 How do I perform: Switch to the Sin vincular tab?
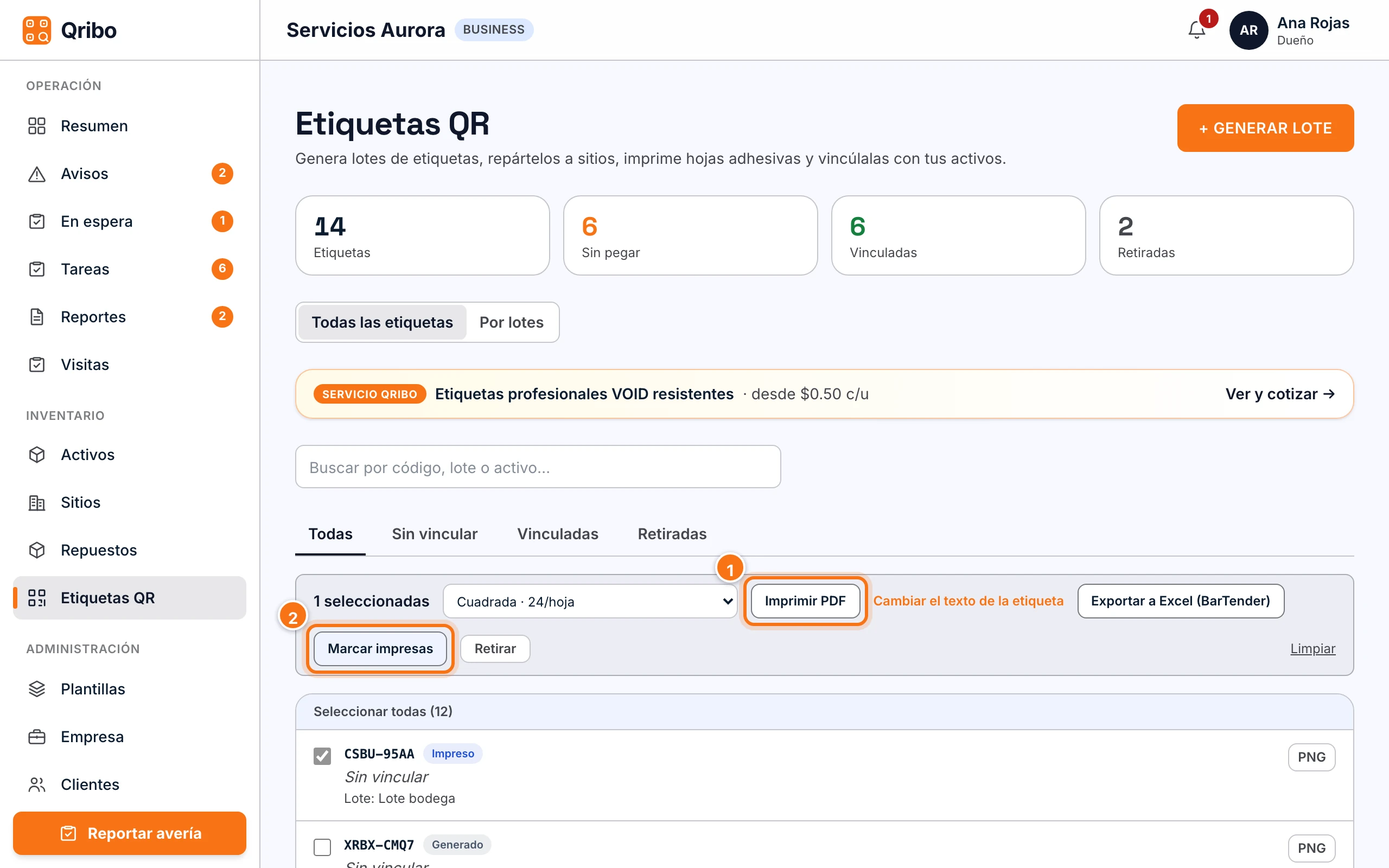point(435,534)
